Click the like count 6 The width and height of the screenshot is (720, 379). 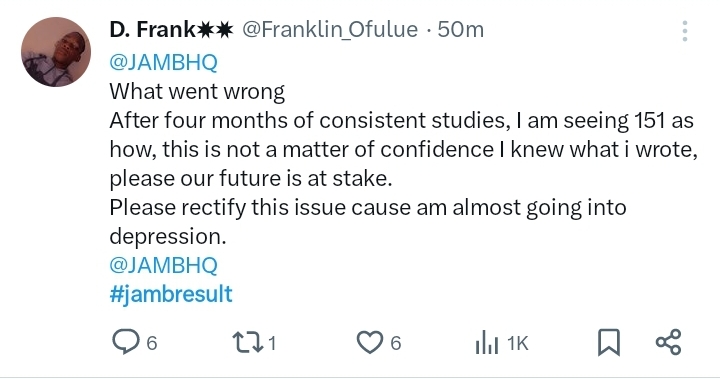point(396,344)
